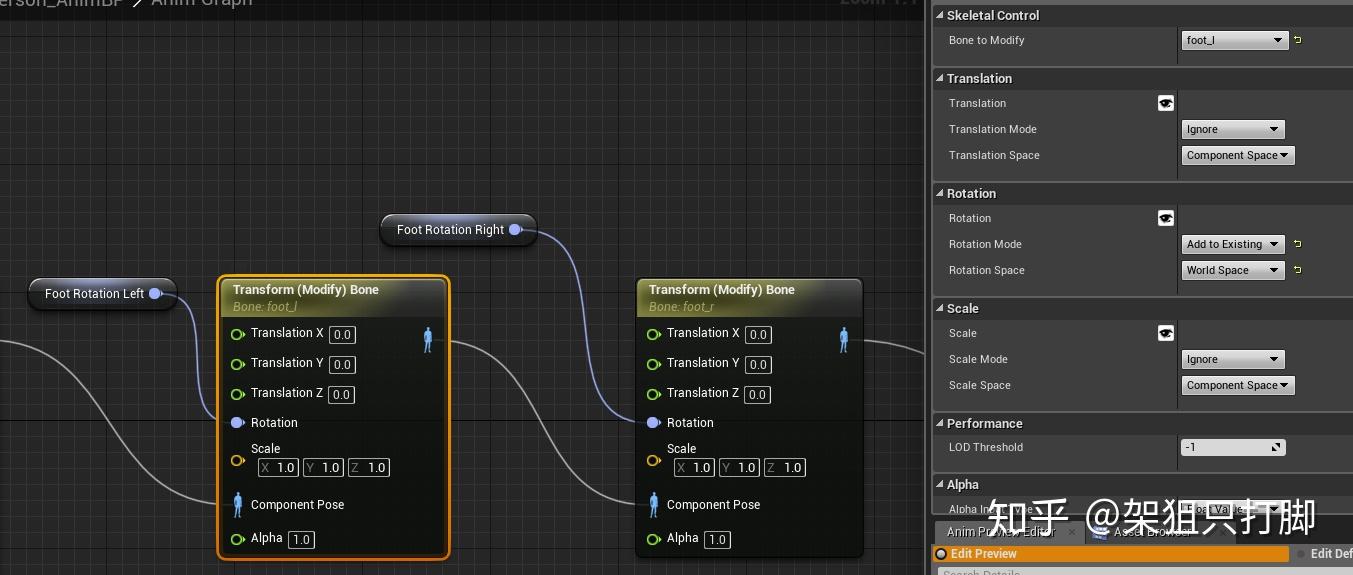
Task: Open Scale Space dropdown
Action: pos(1238,385)
